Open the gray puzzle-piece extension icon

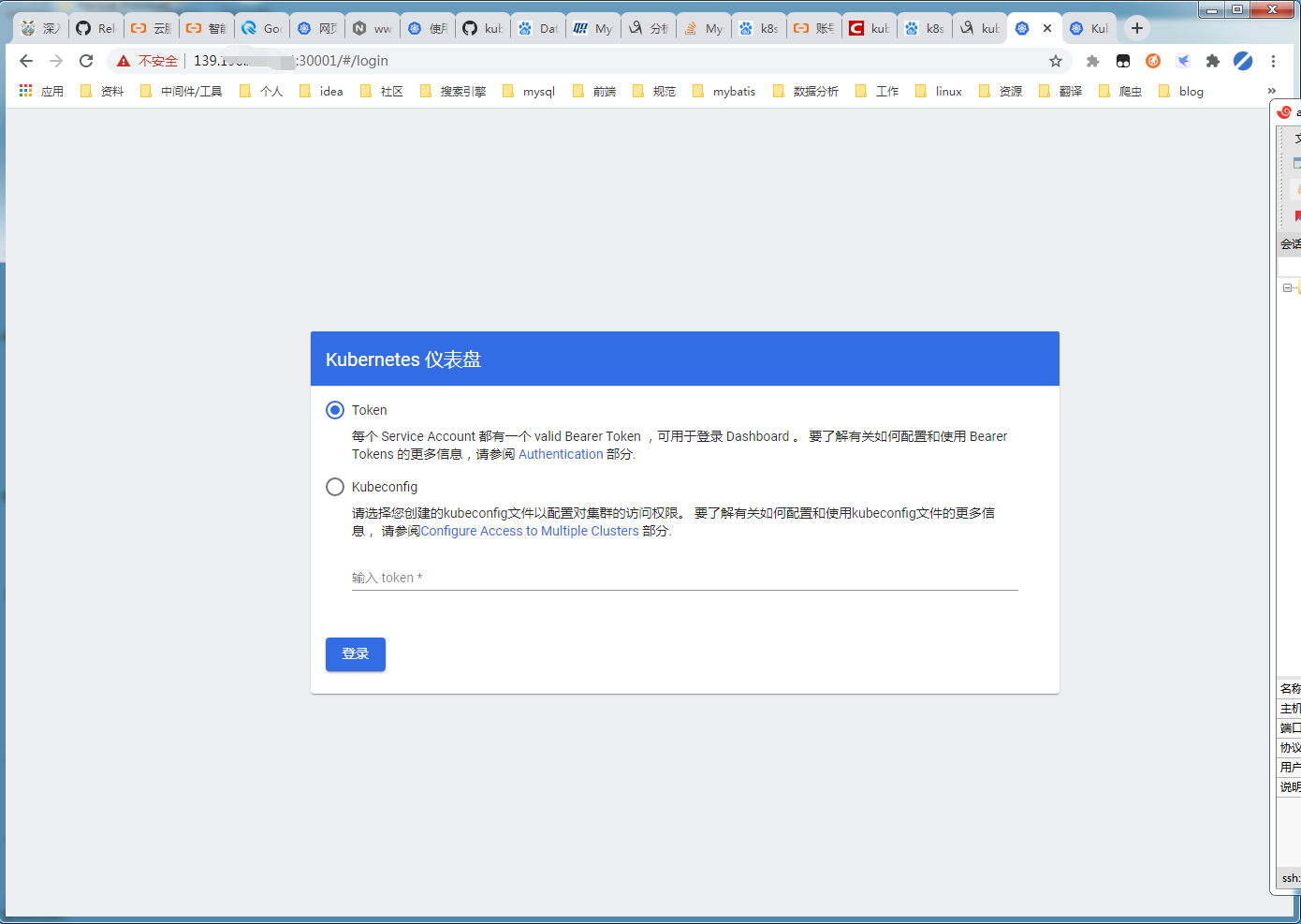[1092, 61]
